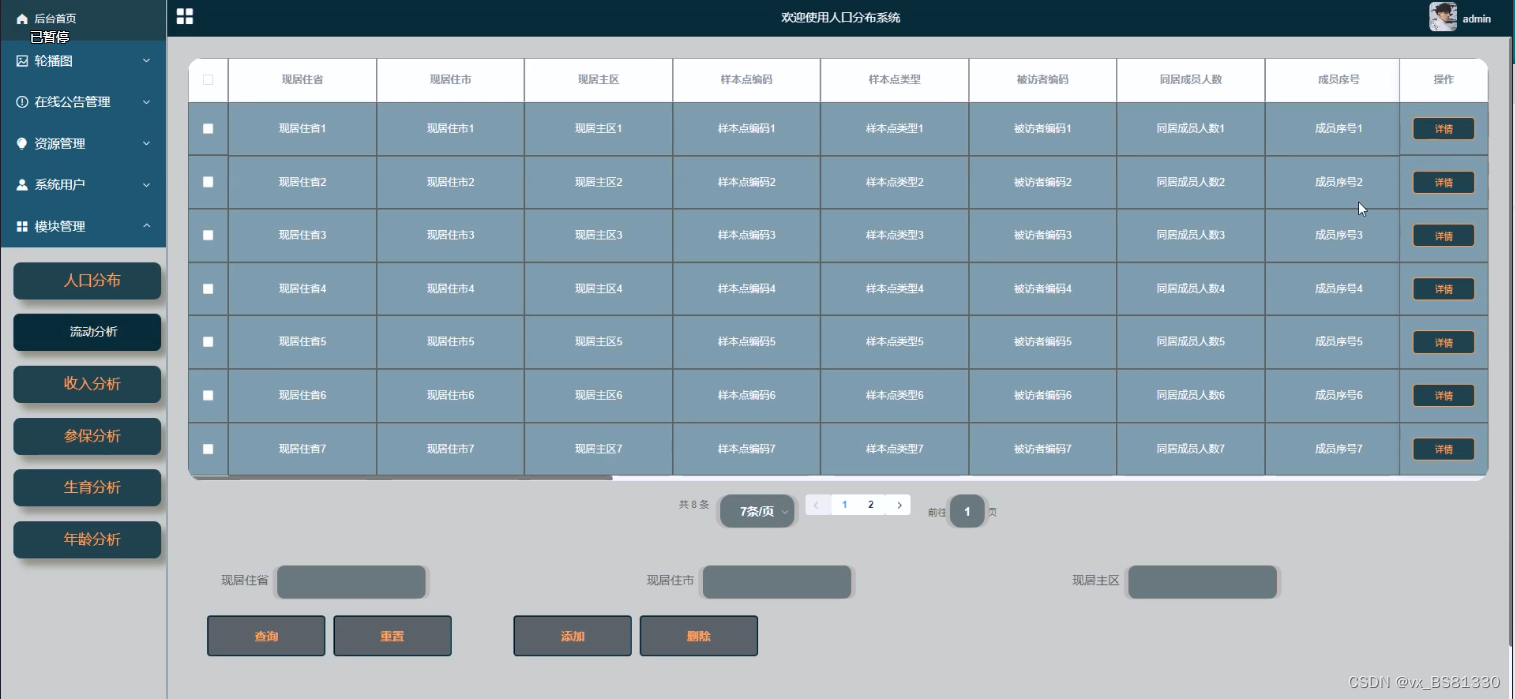Open 详情 for row 现居住省2
Screen dimensions: 1515x699
click(1443, 182)
